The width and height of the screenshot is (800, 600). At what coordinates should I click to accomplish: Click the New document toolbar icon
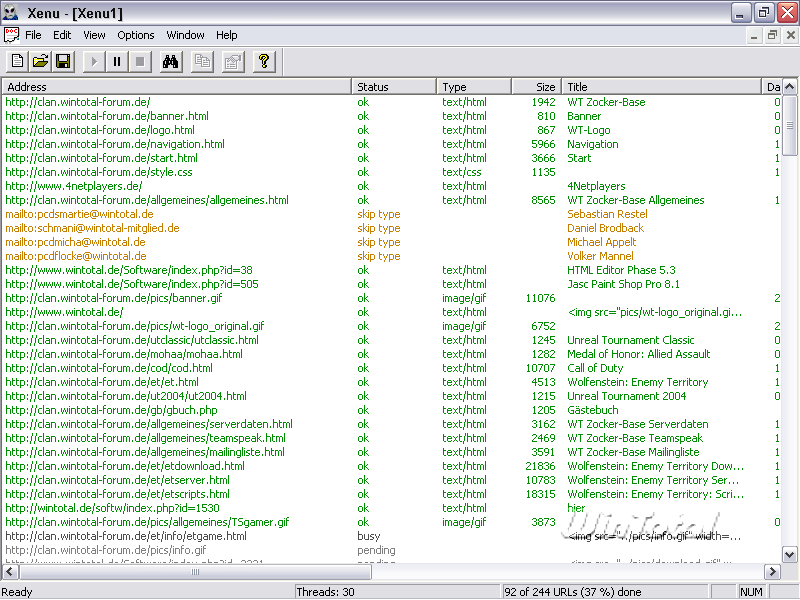click(17, 62)
